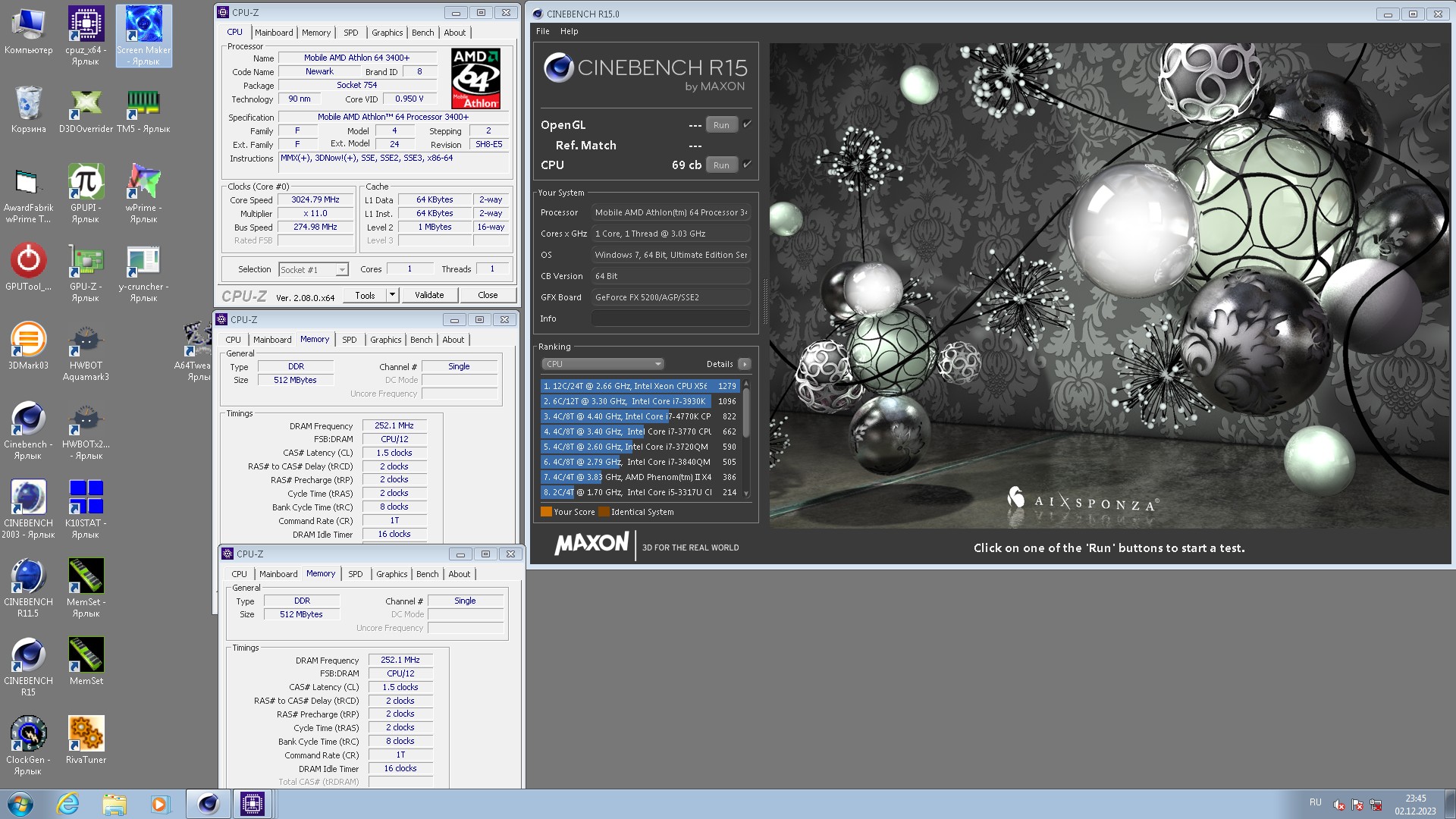This screenshot has width=1456, height=819.
Task: Click the RU language indicator
Action: point(1315,802)
